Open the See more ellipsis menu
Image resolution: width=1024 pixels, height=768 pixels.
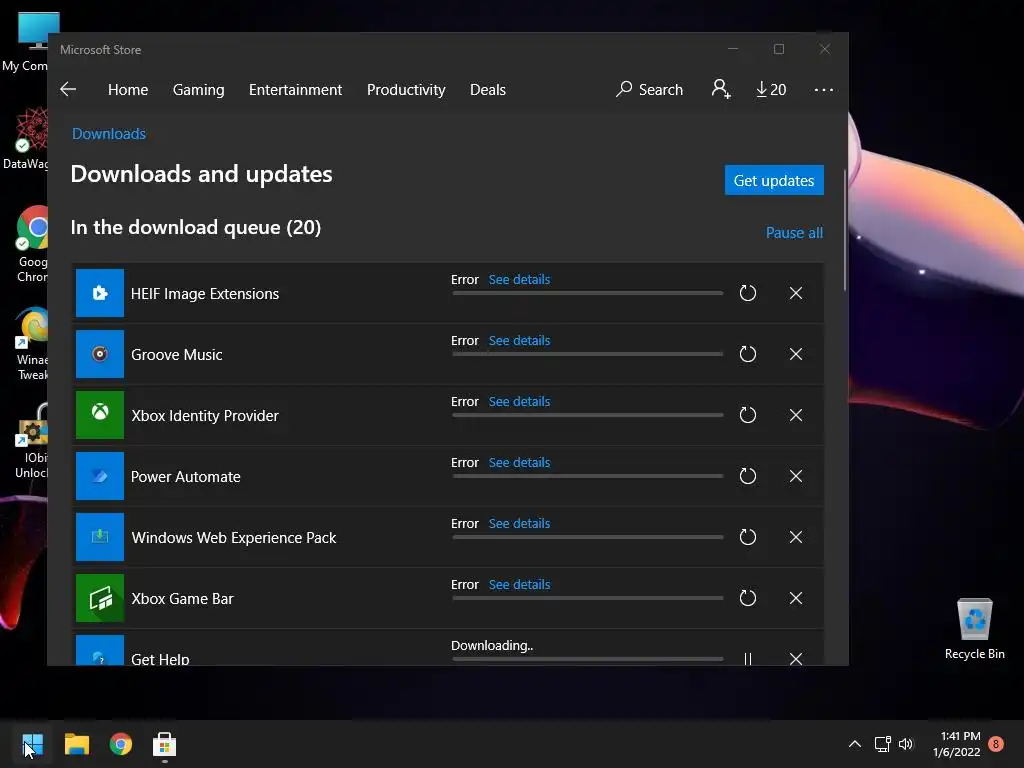tap(824, 89)
